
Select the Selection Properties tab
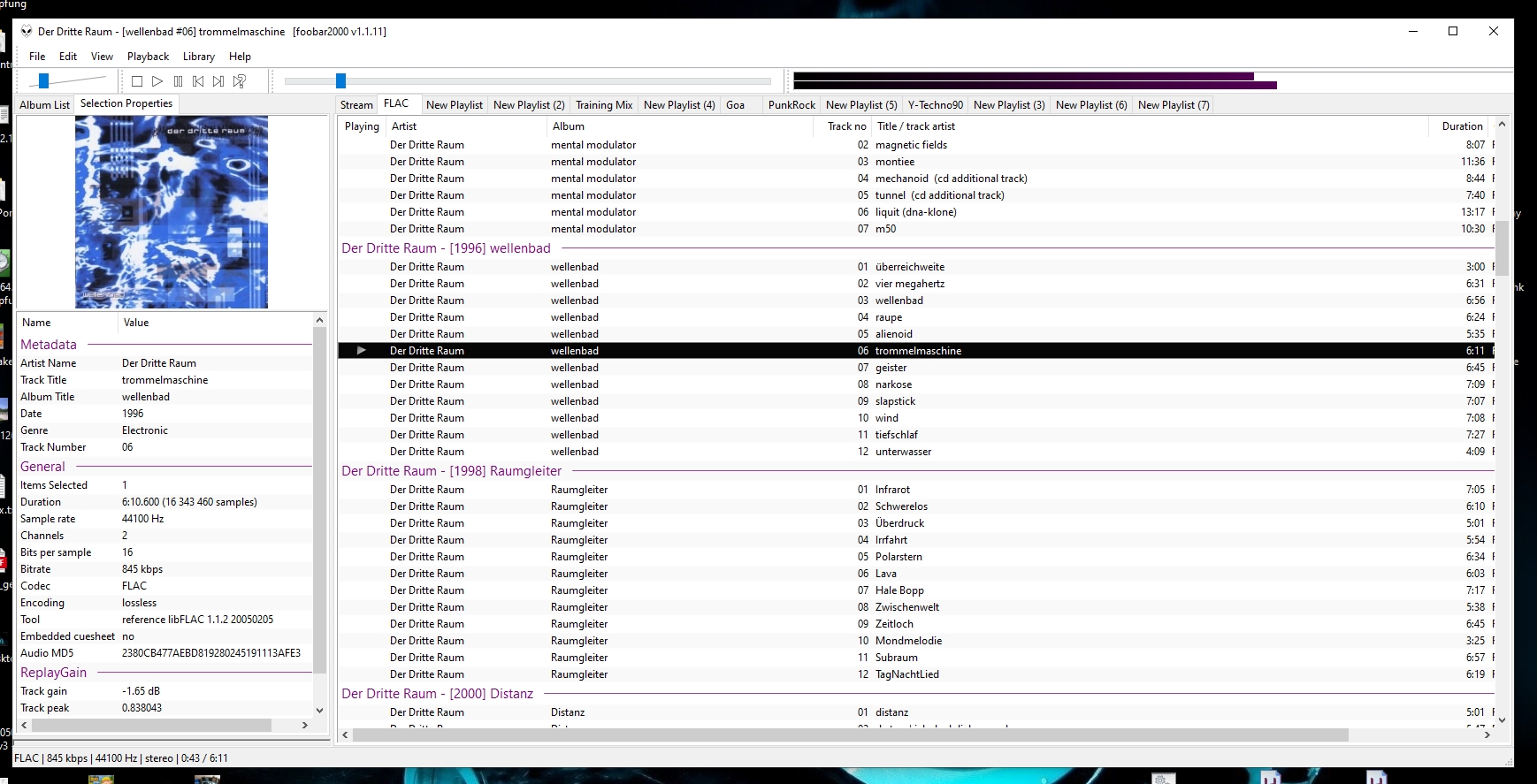pyautogui.click(x=126, y=103)
